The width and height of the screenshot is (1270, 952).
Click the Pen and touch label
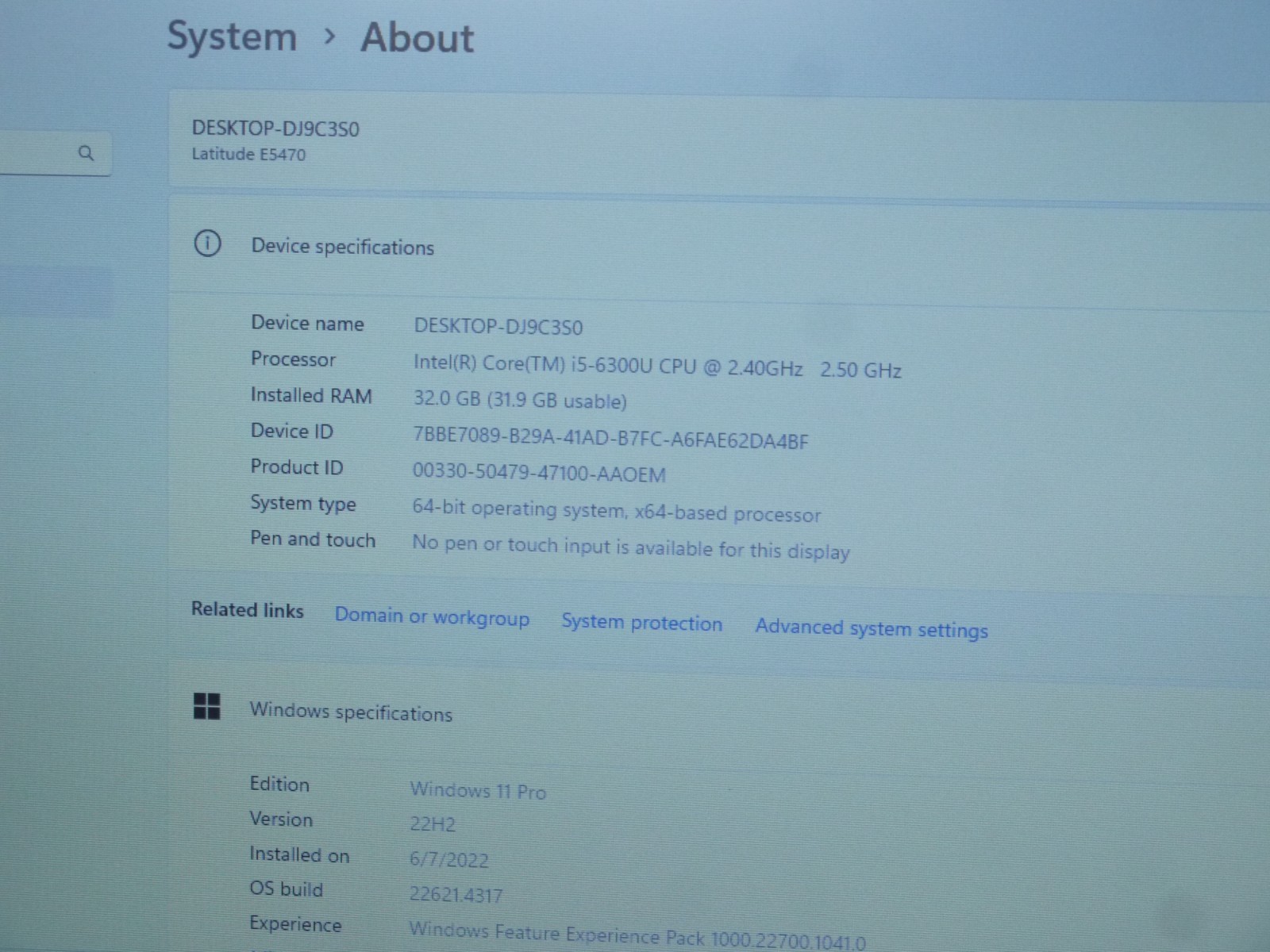click(x=313, y=539)
